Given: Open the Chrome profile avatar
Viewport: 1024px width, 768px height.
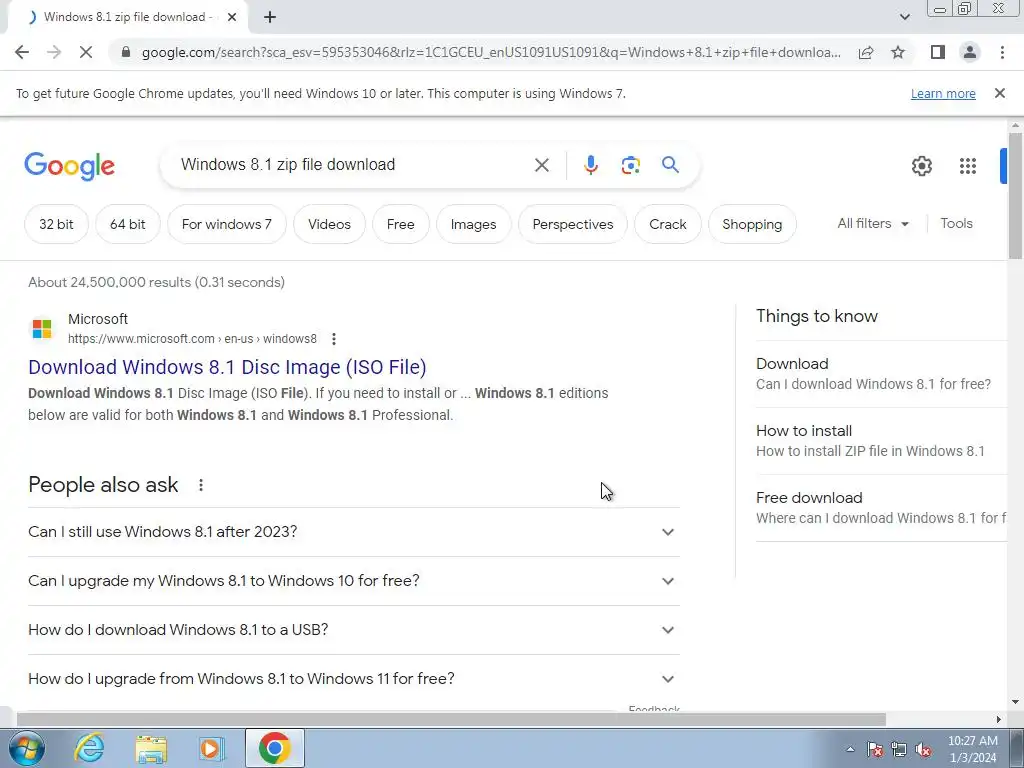Looking at the screenshot, I should [x=970, y=52].
